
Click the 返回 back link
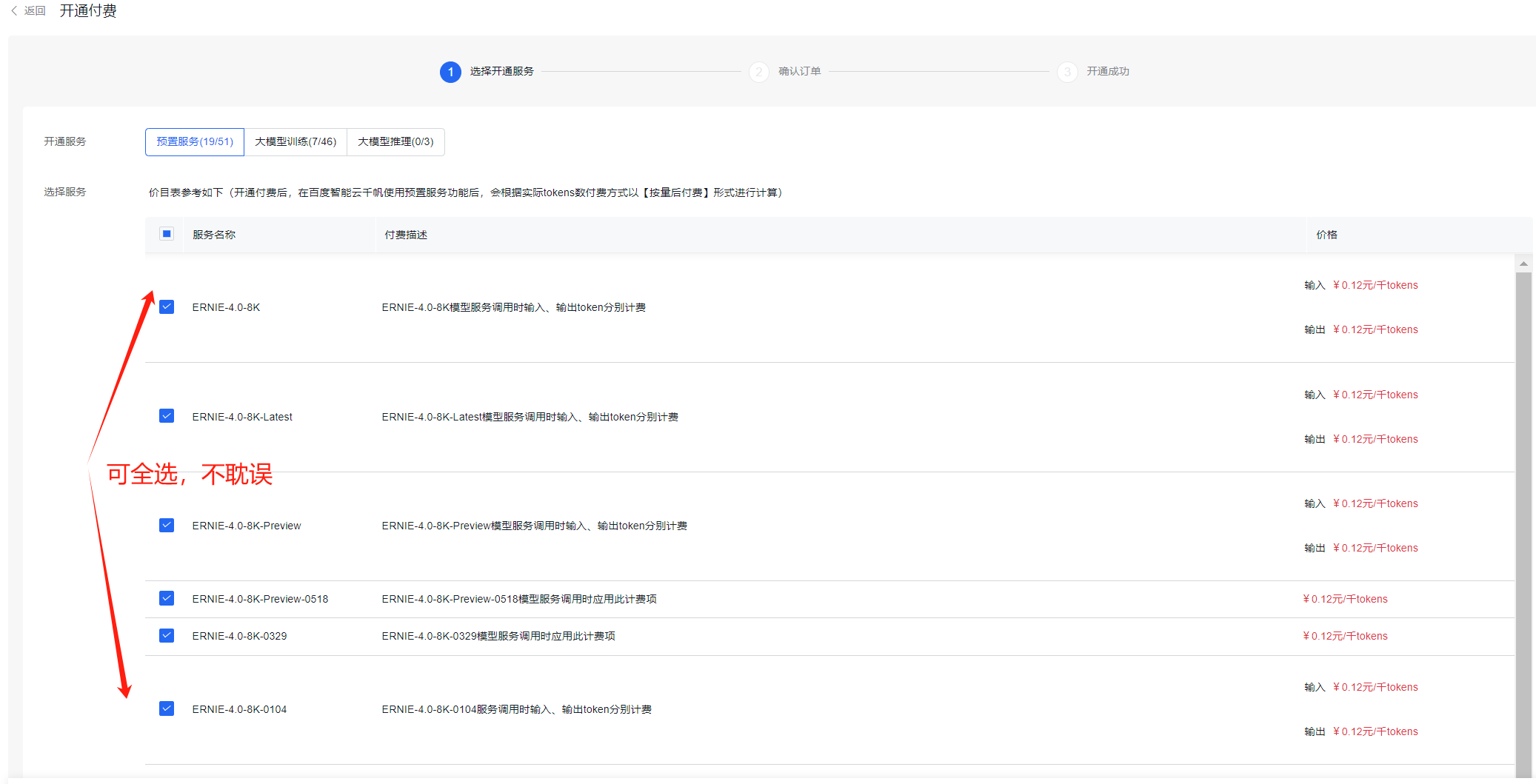tap(35, 10)
